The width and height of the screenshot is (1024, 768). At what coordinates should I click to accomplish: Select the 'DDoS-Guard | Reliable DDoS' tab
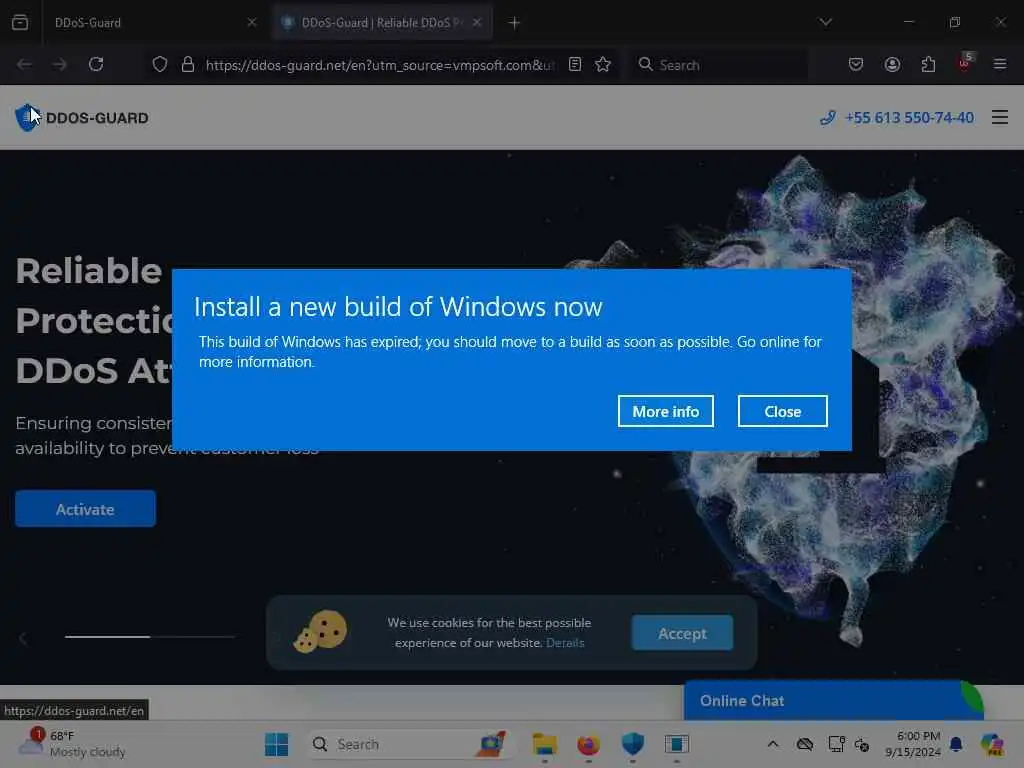pos(382,22)
